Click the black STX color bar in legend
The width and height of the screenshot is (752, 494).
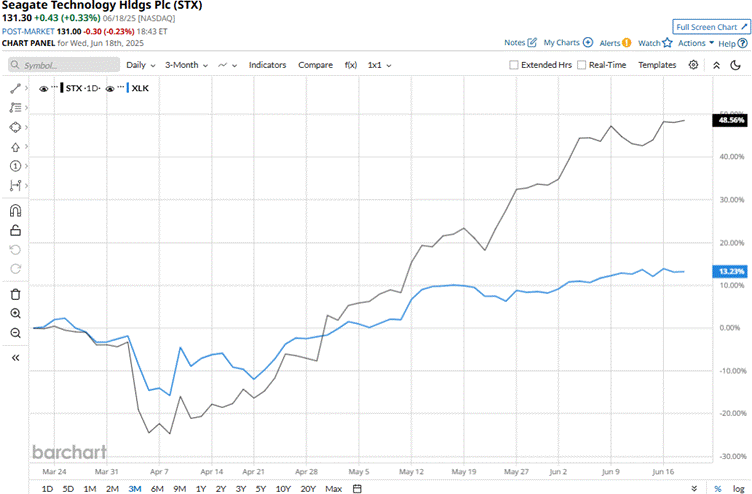pos(62,88)
